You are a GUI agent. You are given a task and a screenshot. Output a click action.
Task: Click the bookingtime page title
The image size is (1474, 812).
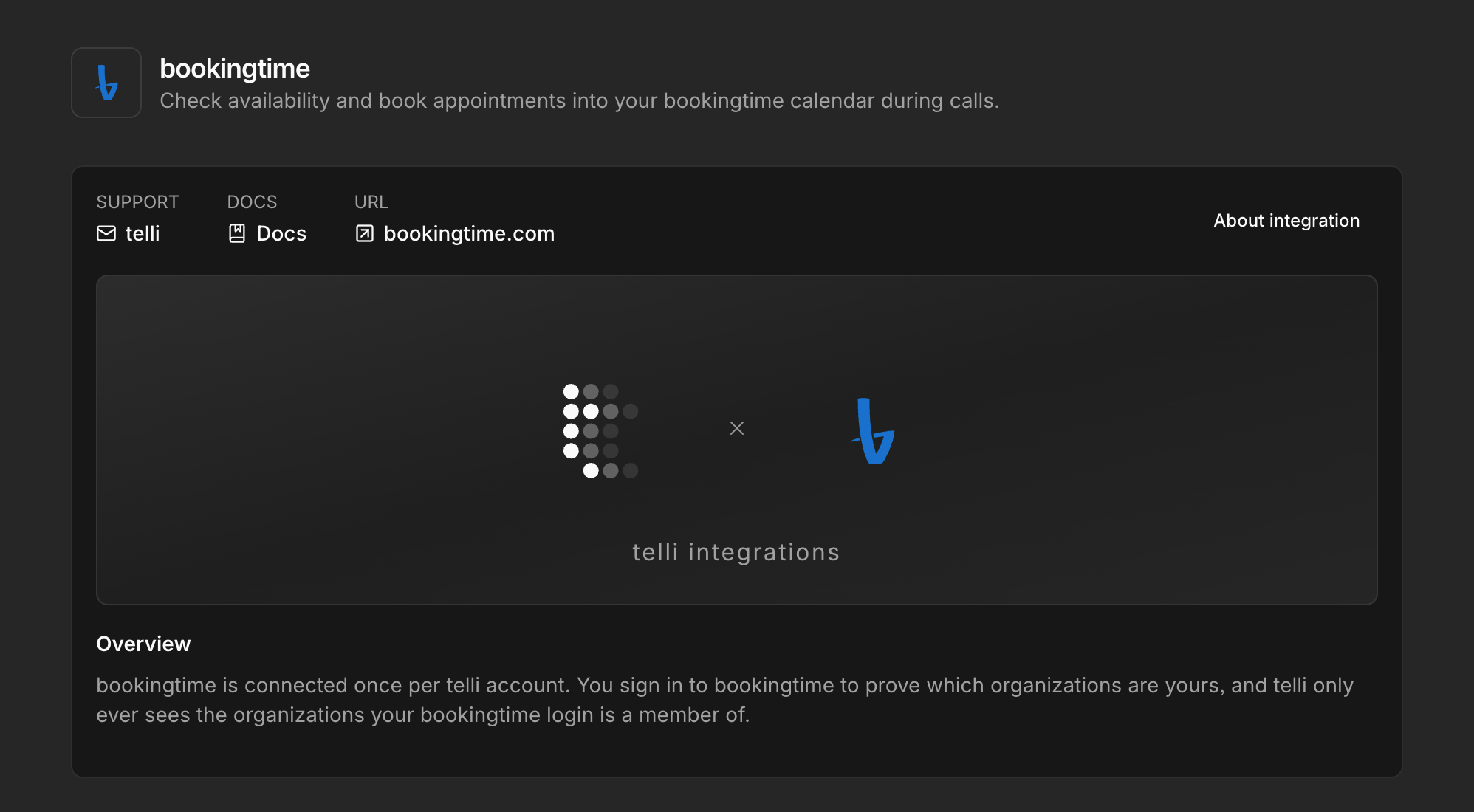click(x=235, y=69)
